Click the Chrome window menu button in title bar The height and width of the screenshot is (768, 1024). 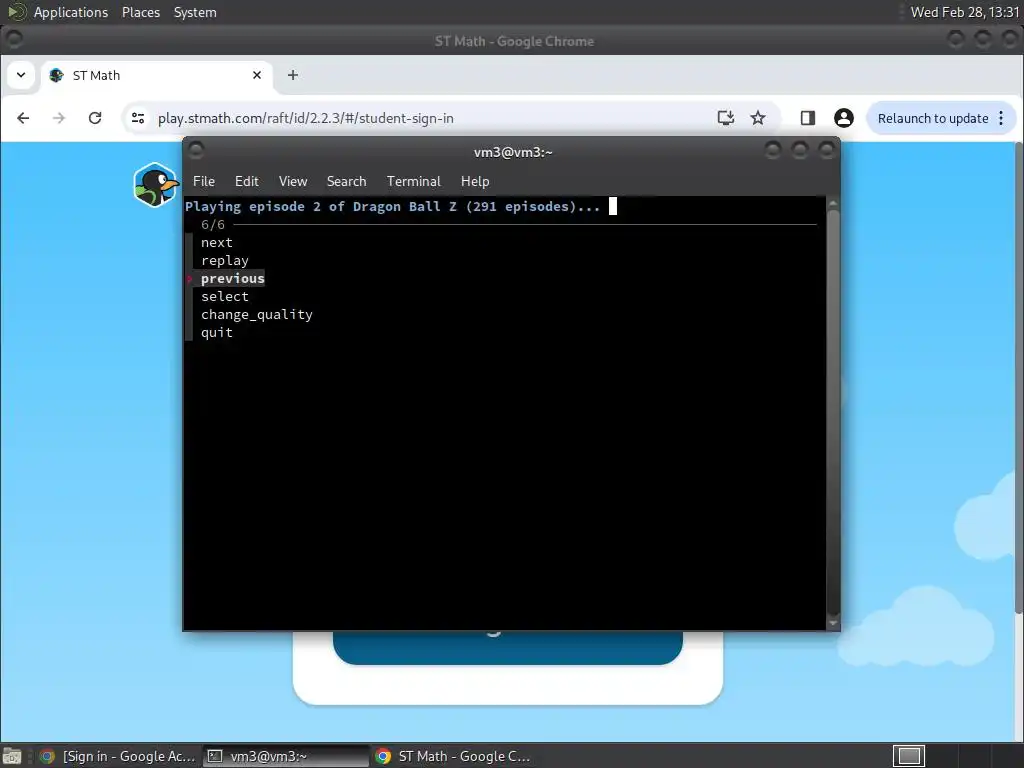tap(14, 39)
